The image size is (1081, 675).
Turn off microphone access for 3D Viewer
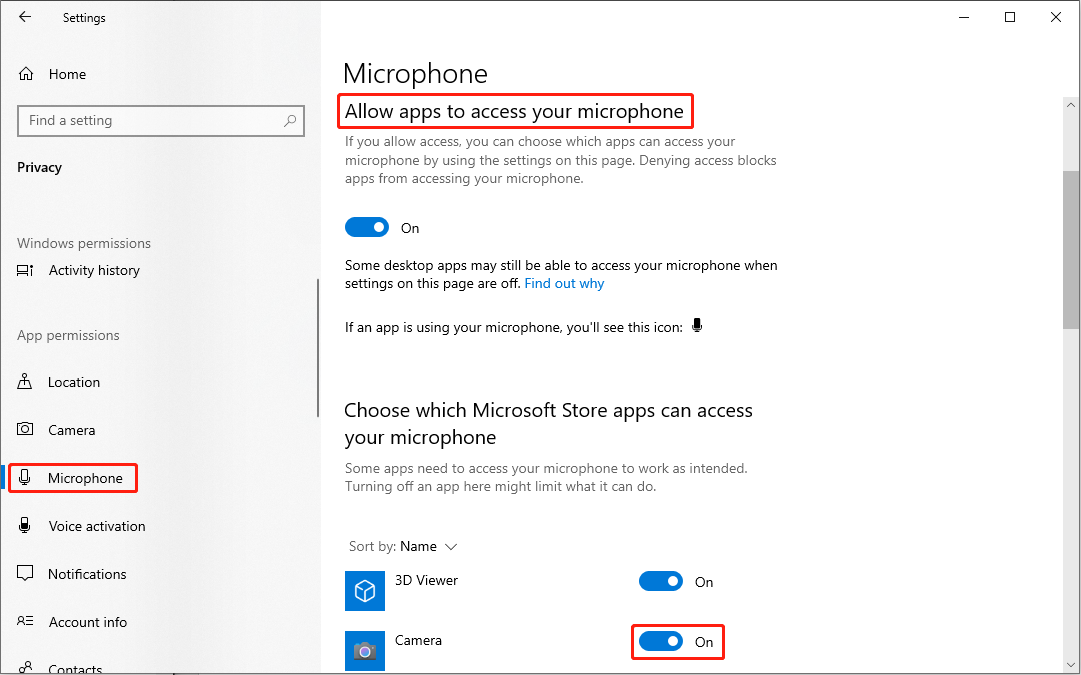click(x=660, y=581)
